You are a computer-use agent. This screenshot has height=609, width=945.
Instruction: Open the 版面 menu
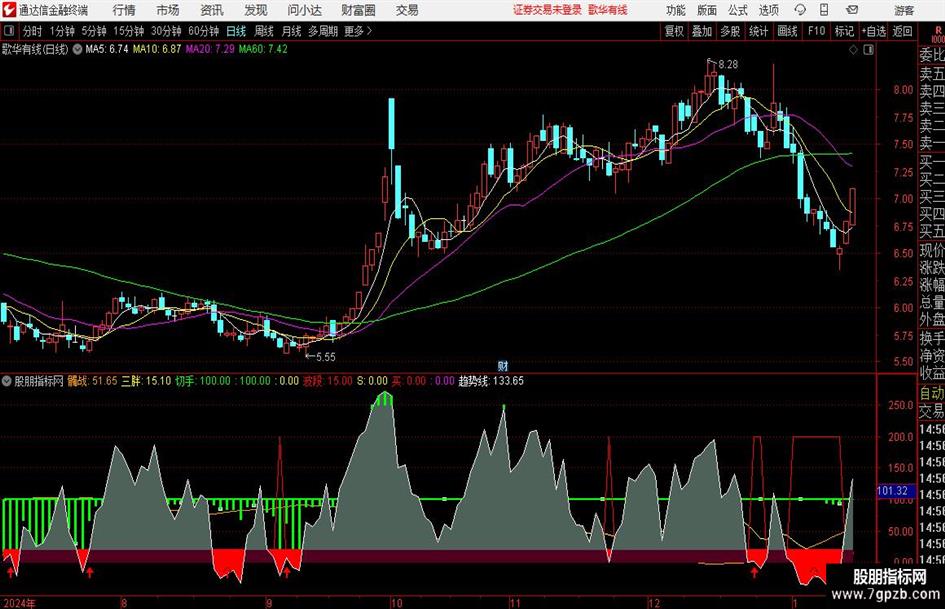[x=707, y=10]
